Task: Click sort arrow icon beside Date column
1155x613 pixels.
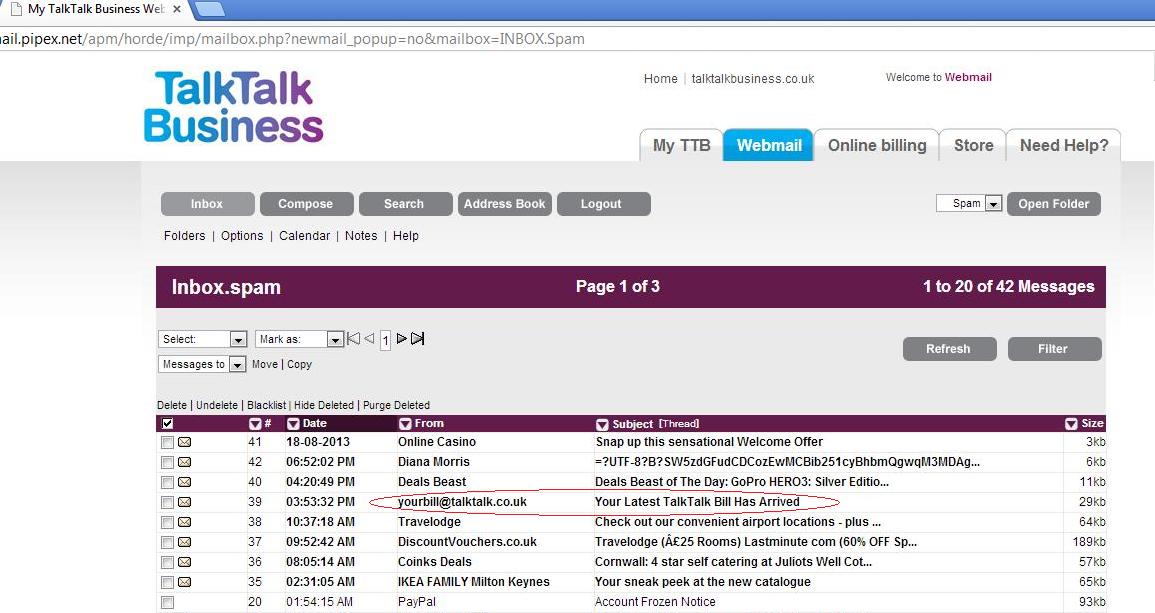Action: pyautogui.click(x=294, y=424)
